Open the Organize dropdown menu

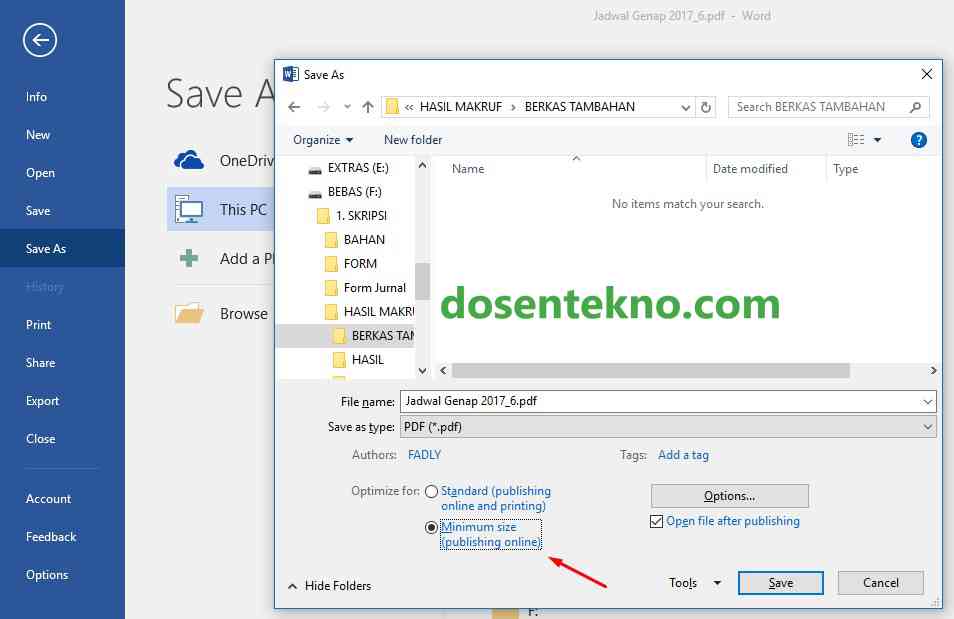[323, 140]
